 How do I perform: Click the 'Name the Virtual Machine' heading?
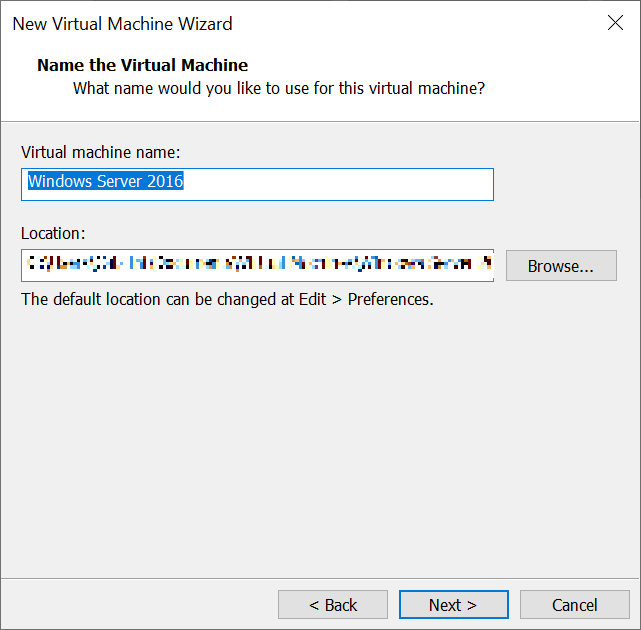(x=142, y=65)
